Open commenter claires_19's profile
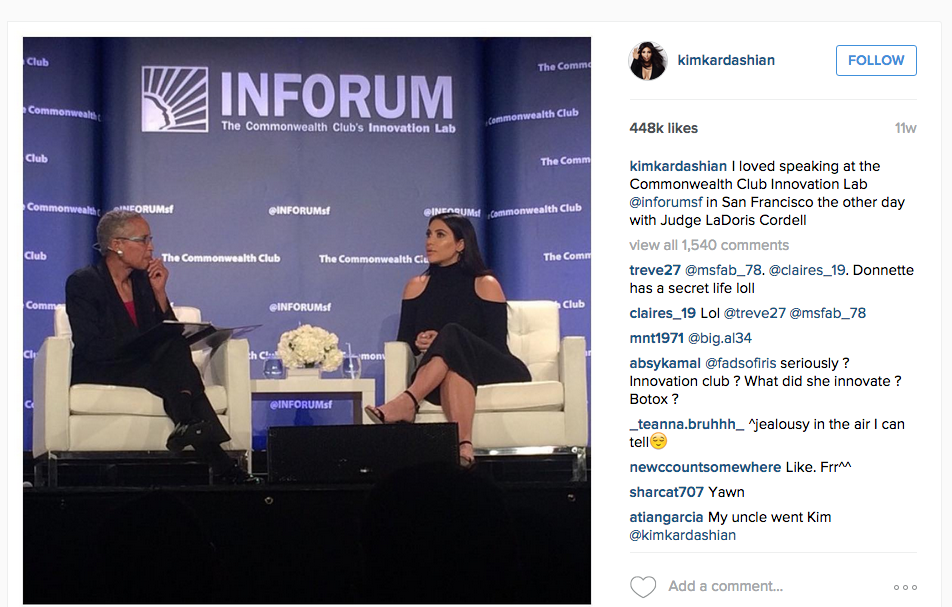 pos(662,313)
